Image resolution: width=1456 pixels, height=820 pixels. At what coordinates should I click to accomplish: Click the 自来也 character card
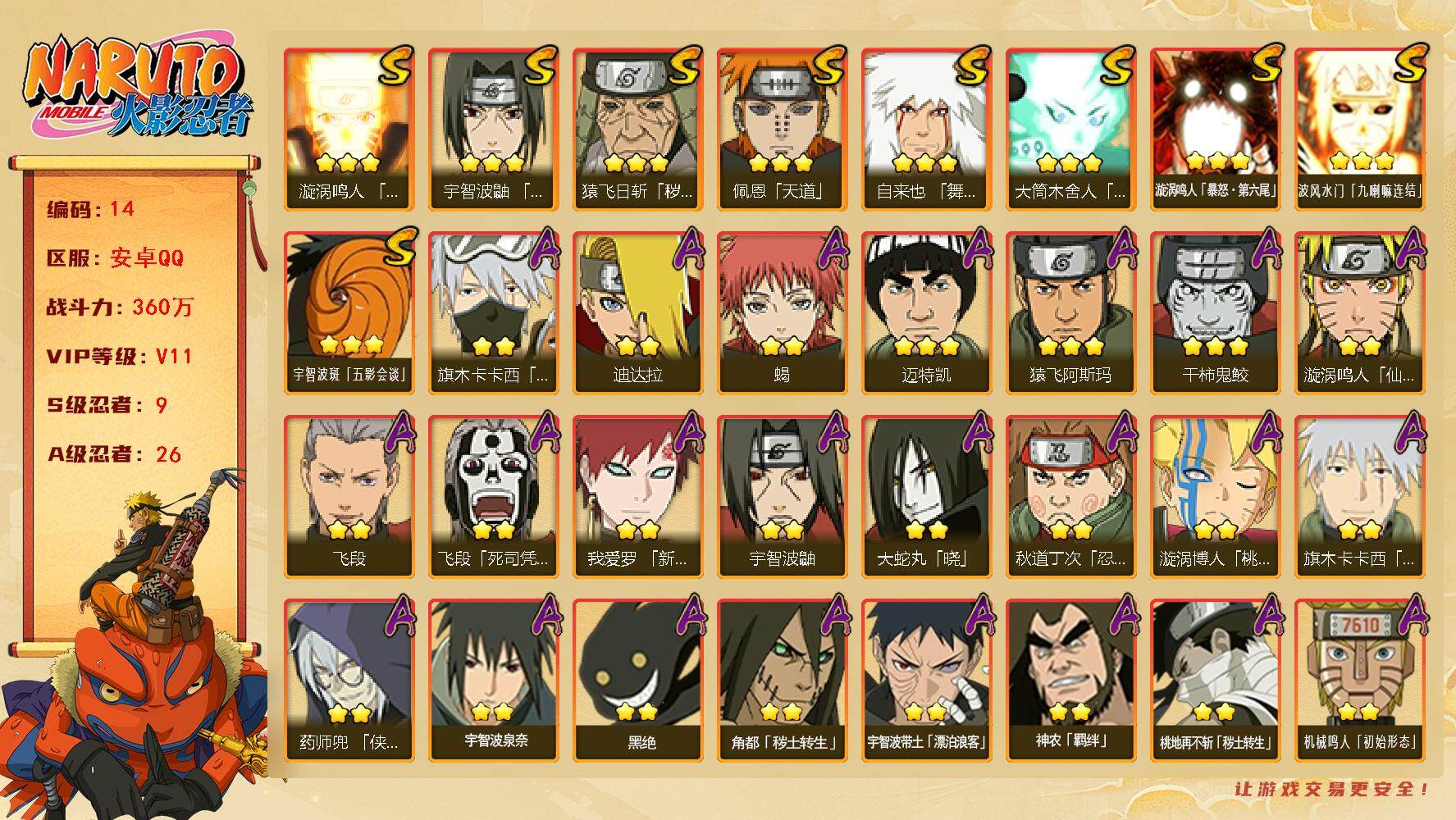[926, 130]
